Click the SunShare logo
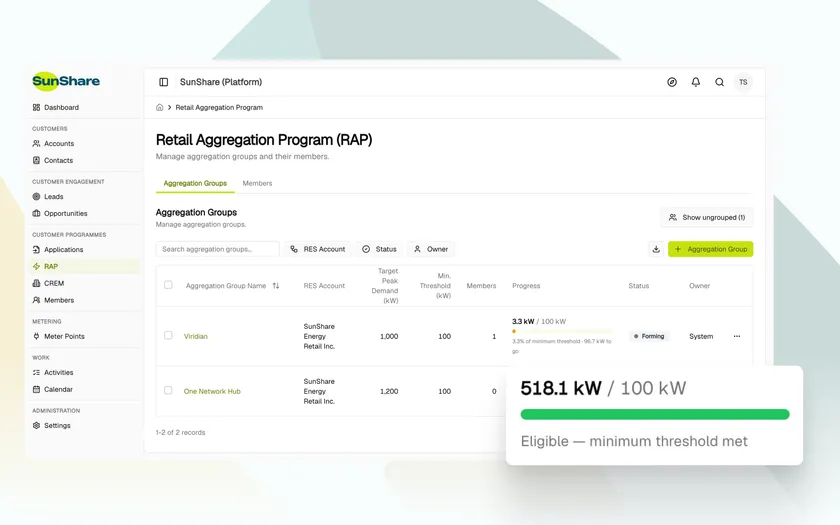The height and width of the screenshot is (525, 840). [x=66, y=81]
